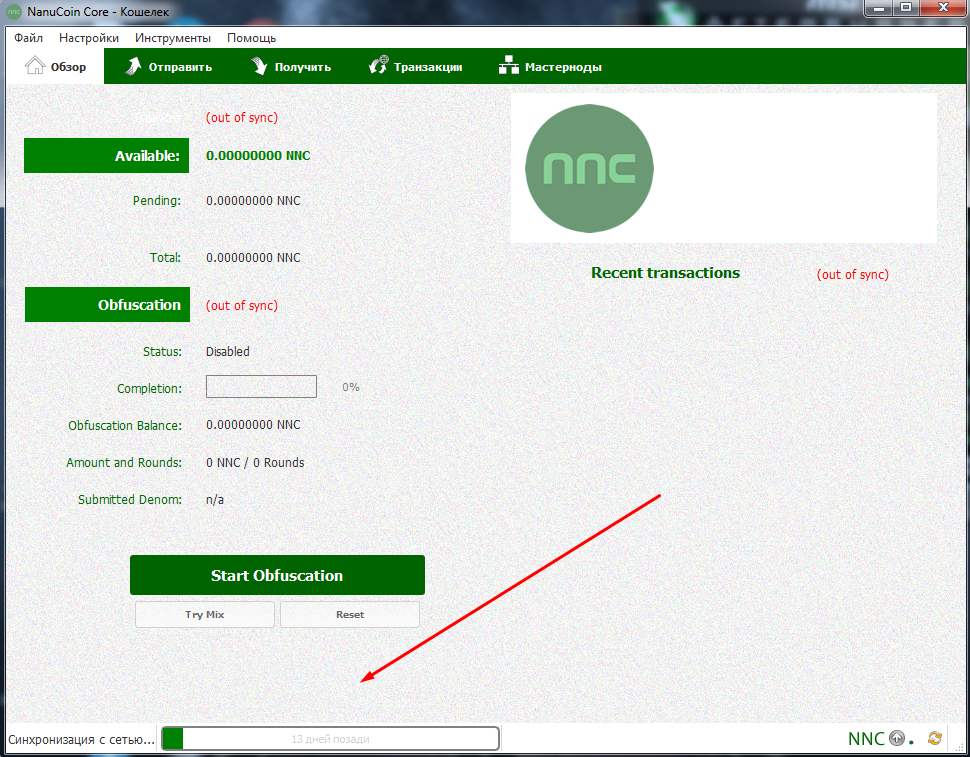Expand the Инструменты menu
Screen dimensions: 970x757
[173, 38]
